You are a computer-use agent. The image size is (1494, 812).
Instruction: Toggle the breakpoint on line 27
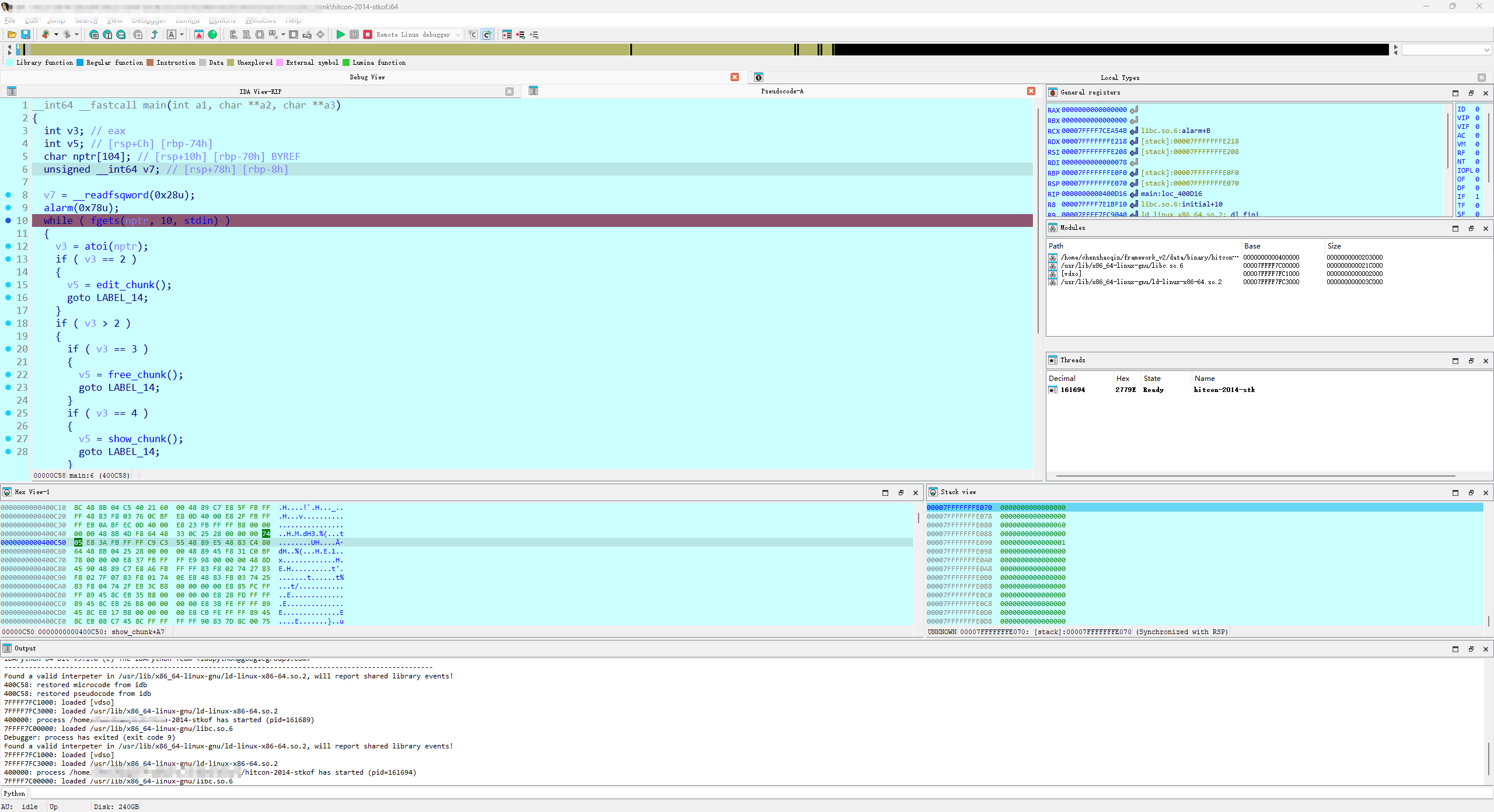click(x=8, y=439)
